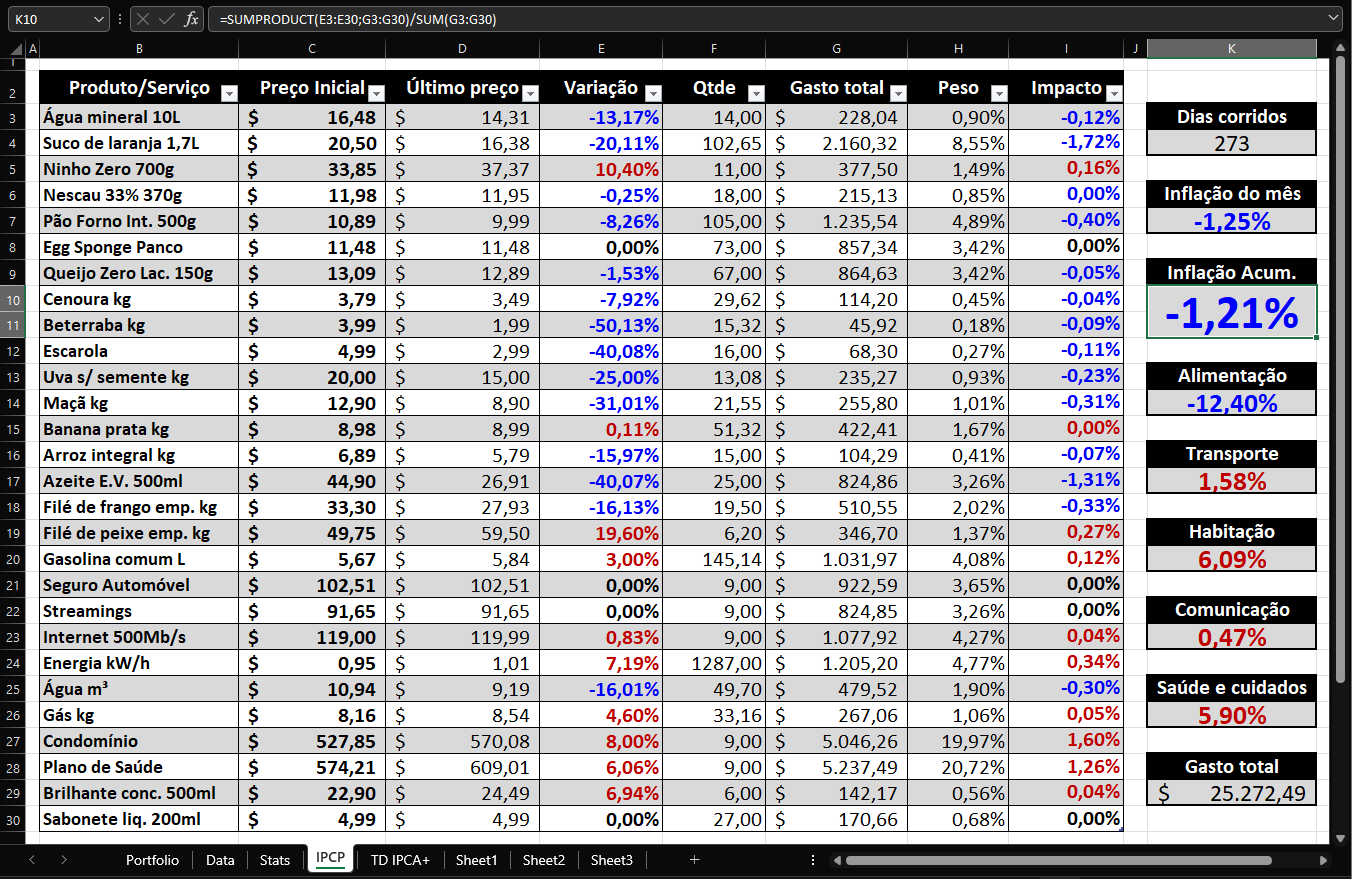This screenshot has height=879, width=1352.
Task: Open the Qtde filter dropdown
Action: (x=756, y=93)
